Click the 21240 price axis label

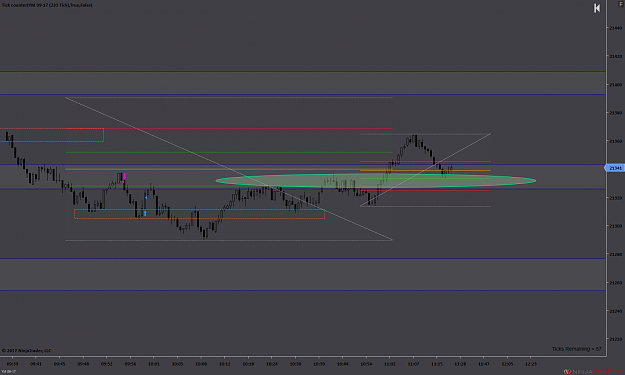[615, 311]
